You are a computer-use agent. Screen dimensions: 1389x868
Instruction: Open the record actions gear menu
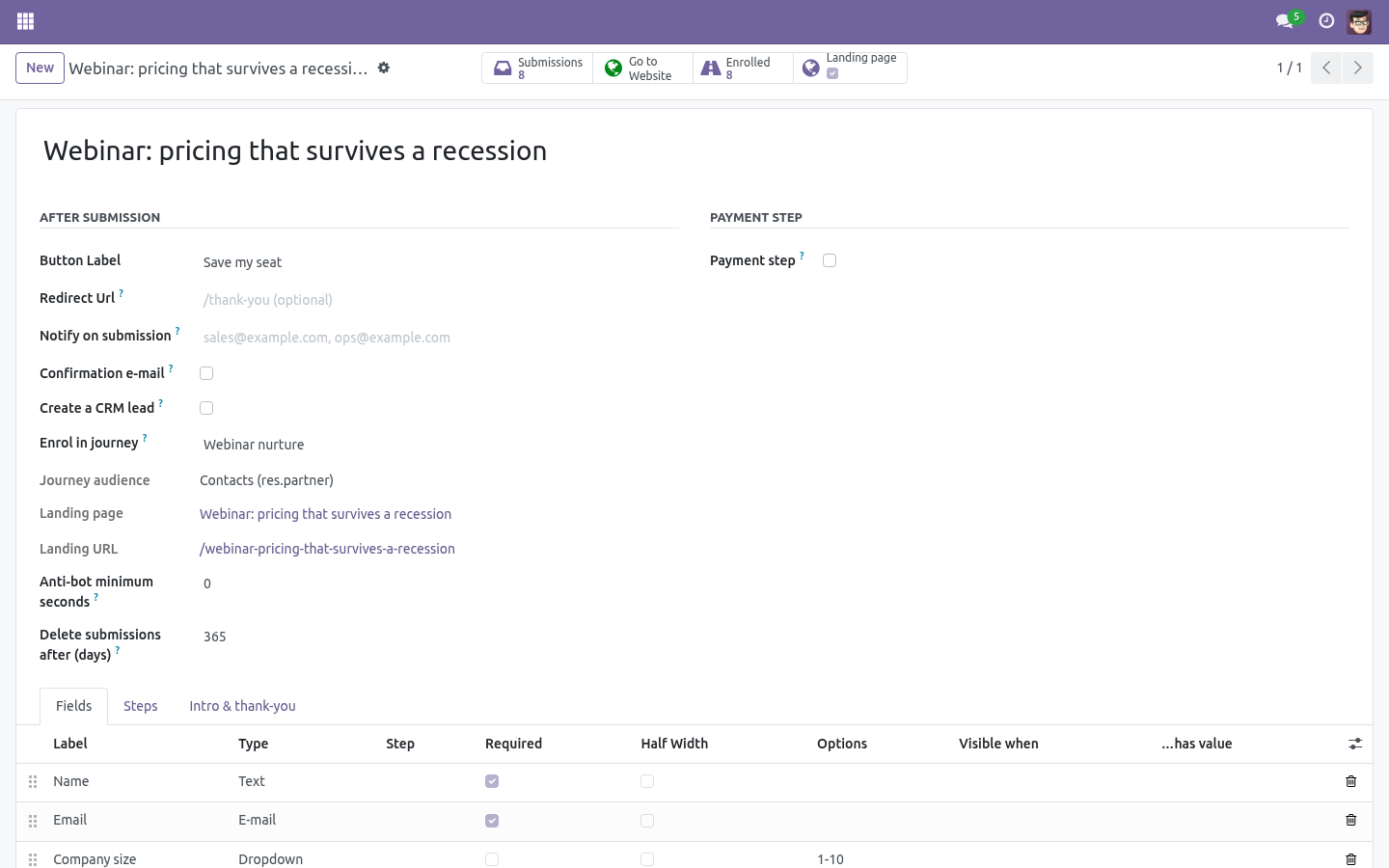(x=384, y=68)
